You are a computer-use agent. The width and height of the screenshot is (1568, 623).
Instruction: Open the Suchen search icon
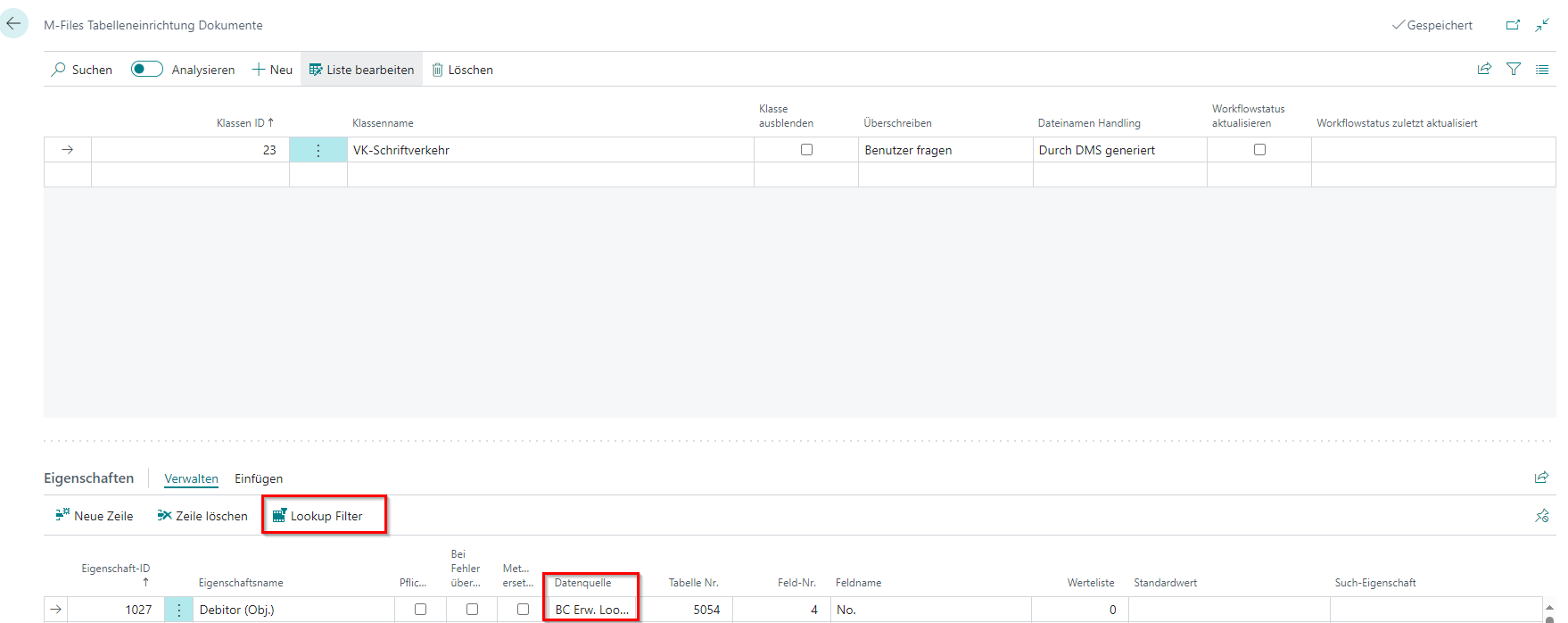coord(59,70)
